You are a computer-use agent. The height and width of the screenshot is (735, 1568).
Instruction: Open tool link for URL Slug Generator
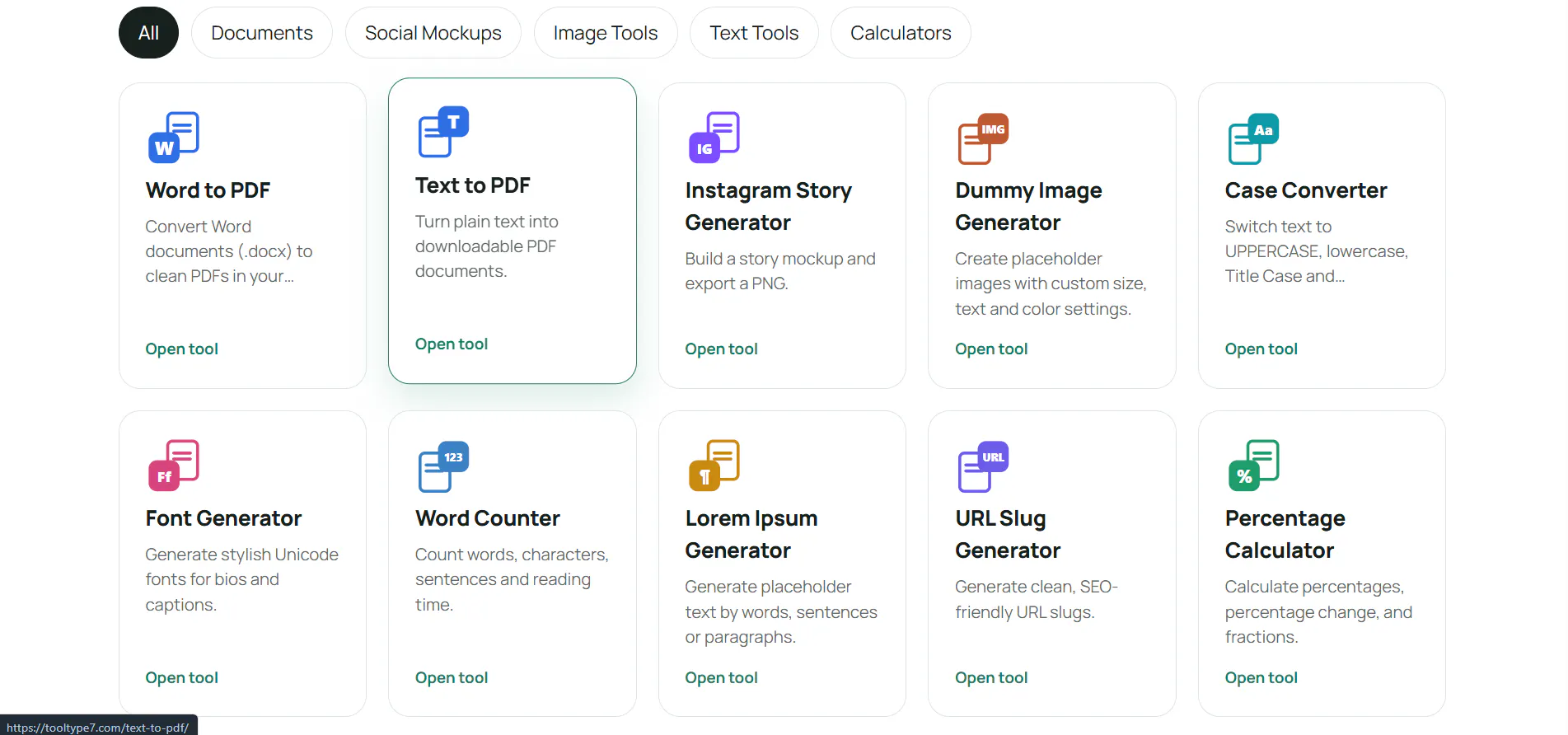(x=991, y=677)
